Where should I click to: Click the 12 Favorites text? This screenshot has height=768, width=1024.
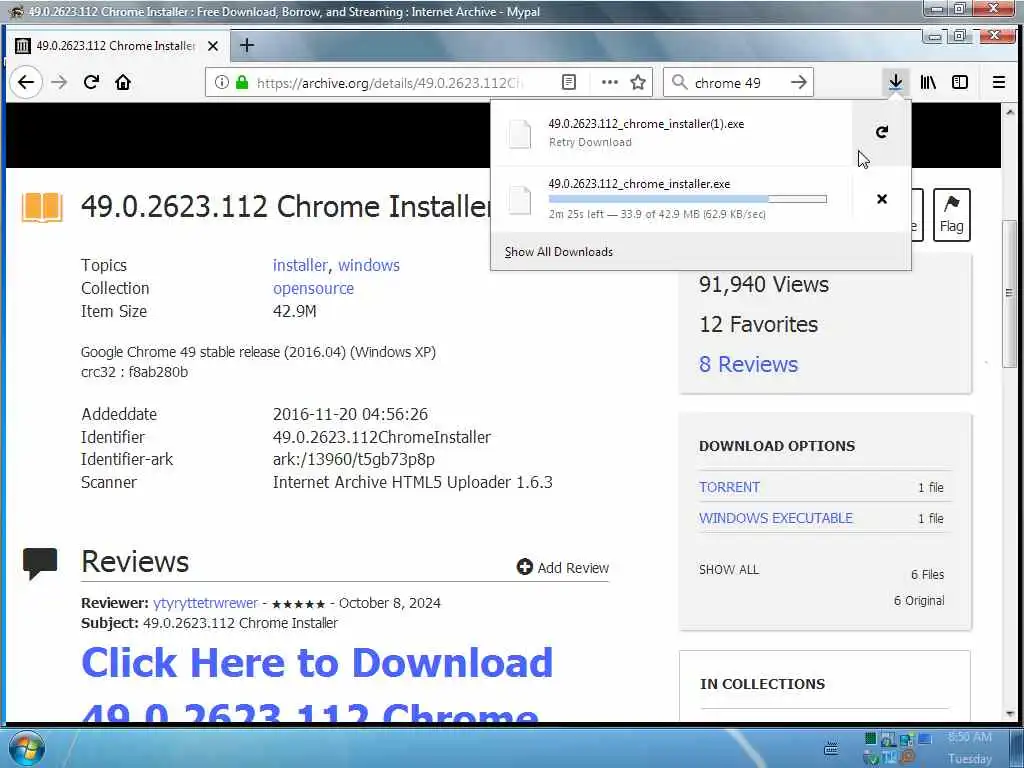point(758,325)
